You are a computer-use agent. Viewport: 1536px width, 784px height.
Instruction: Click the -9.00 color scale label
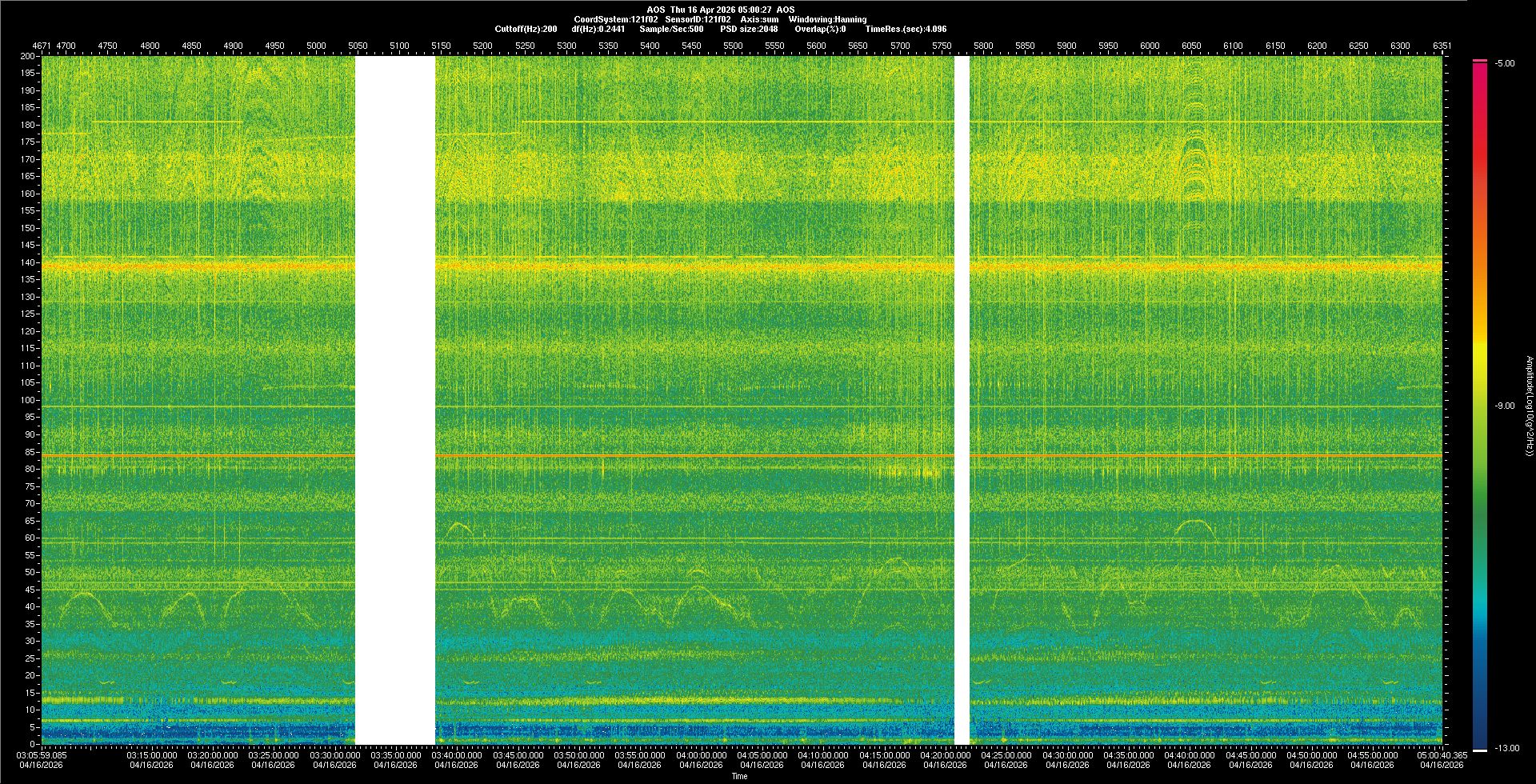coord(1505,406)
